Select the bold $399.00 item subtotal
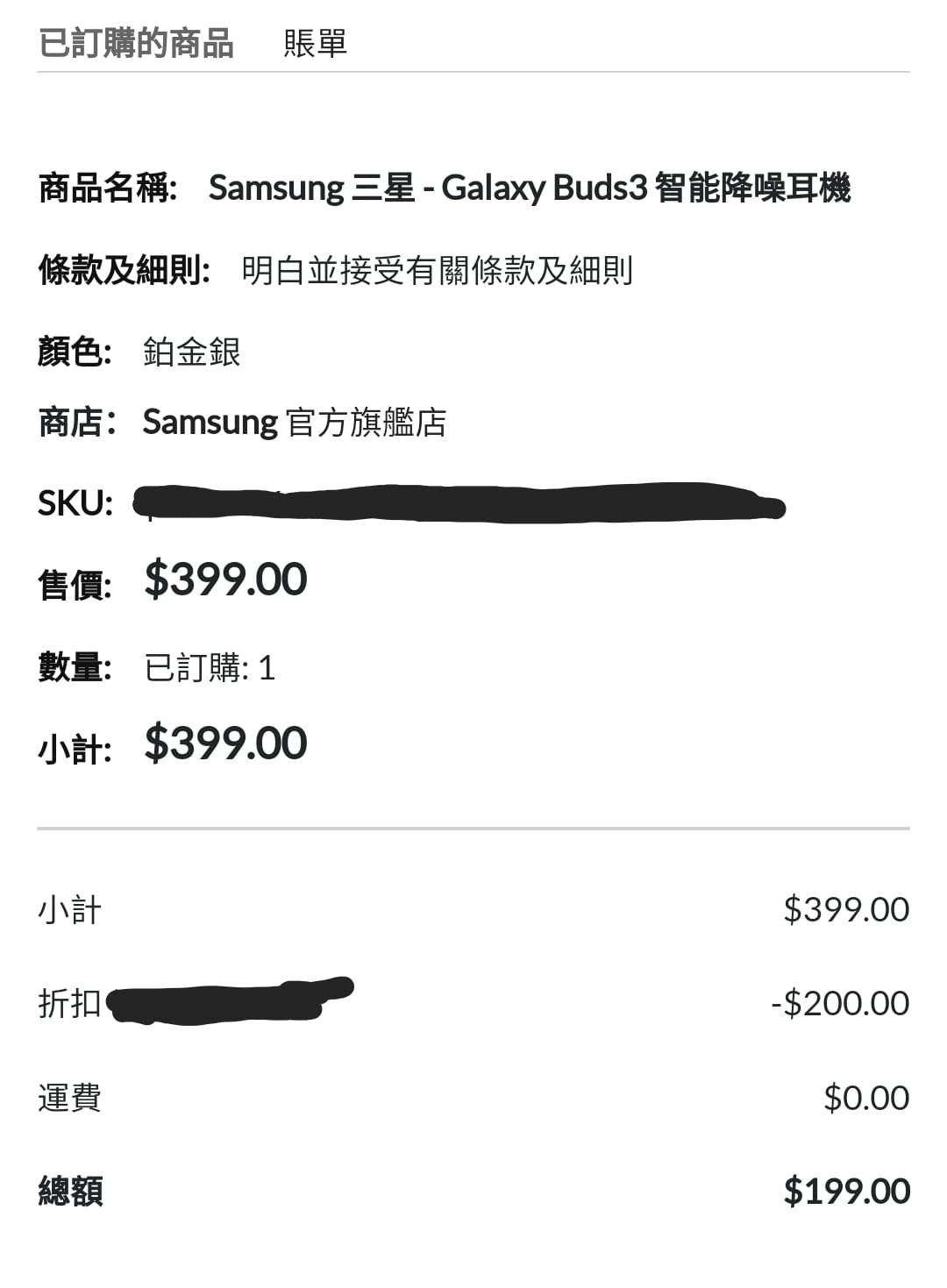This screenshot has width=947, height=1288. 226,743
